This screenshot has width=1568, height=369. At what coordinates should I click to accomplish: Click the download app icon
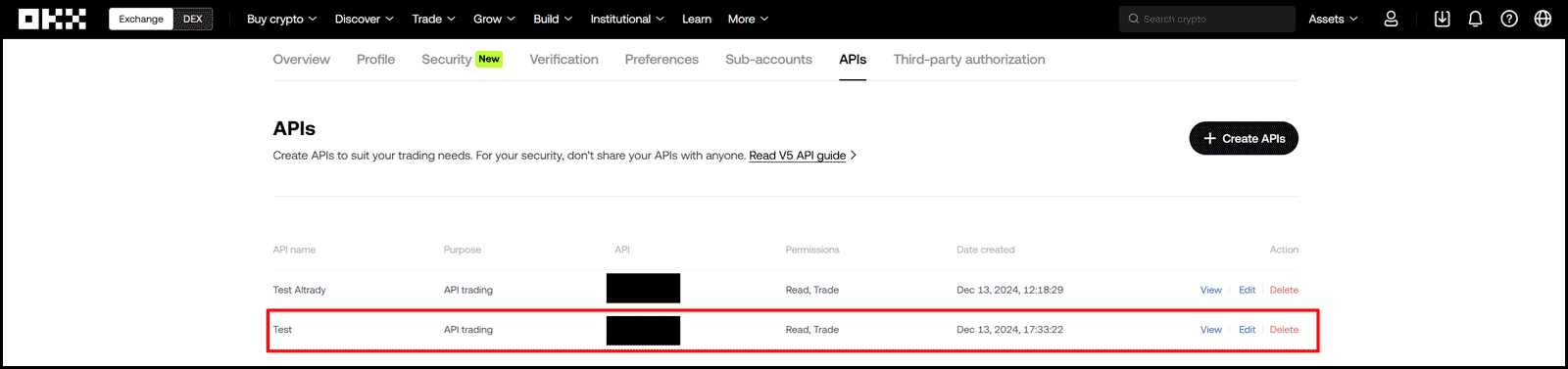1442,19
